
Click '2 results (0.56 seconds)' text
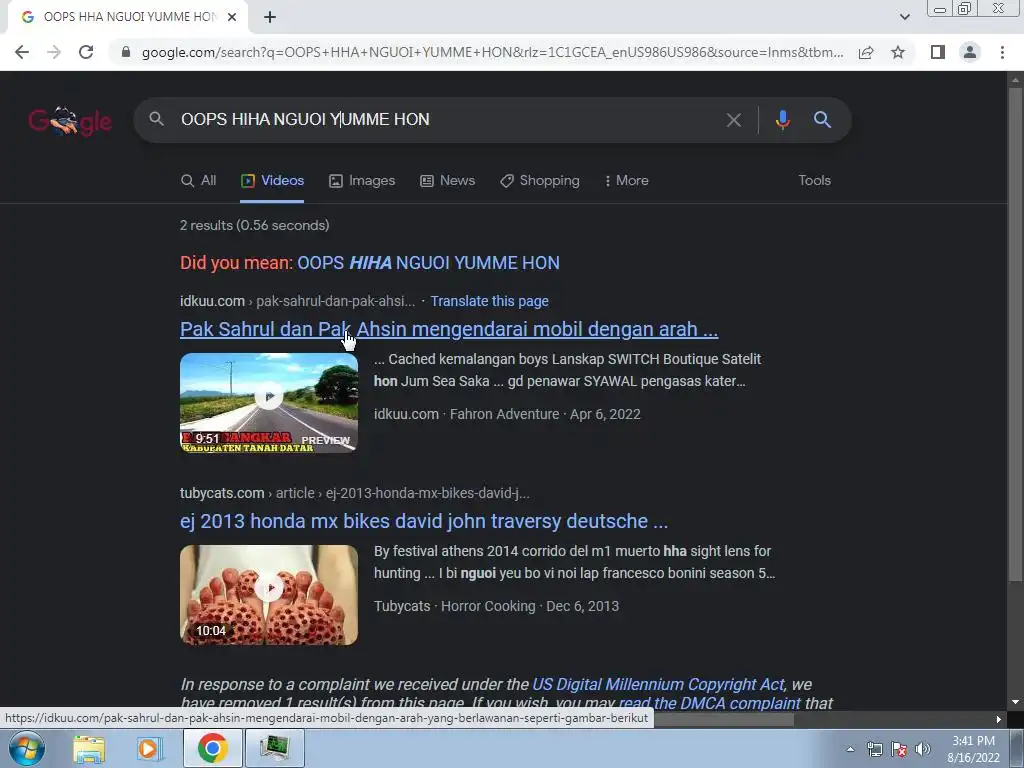[x=255, y=225]
